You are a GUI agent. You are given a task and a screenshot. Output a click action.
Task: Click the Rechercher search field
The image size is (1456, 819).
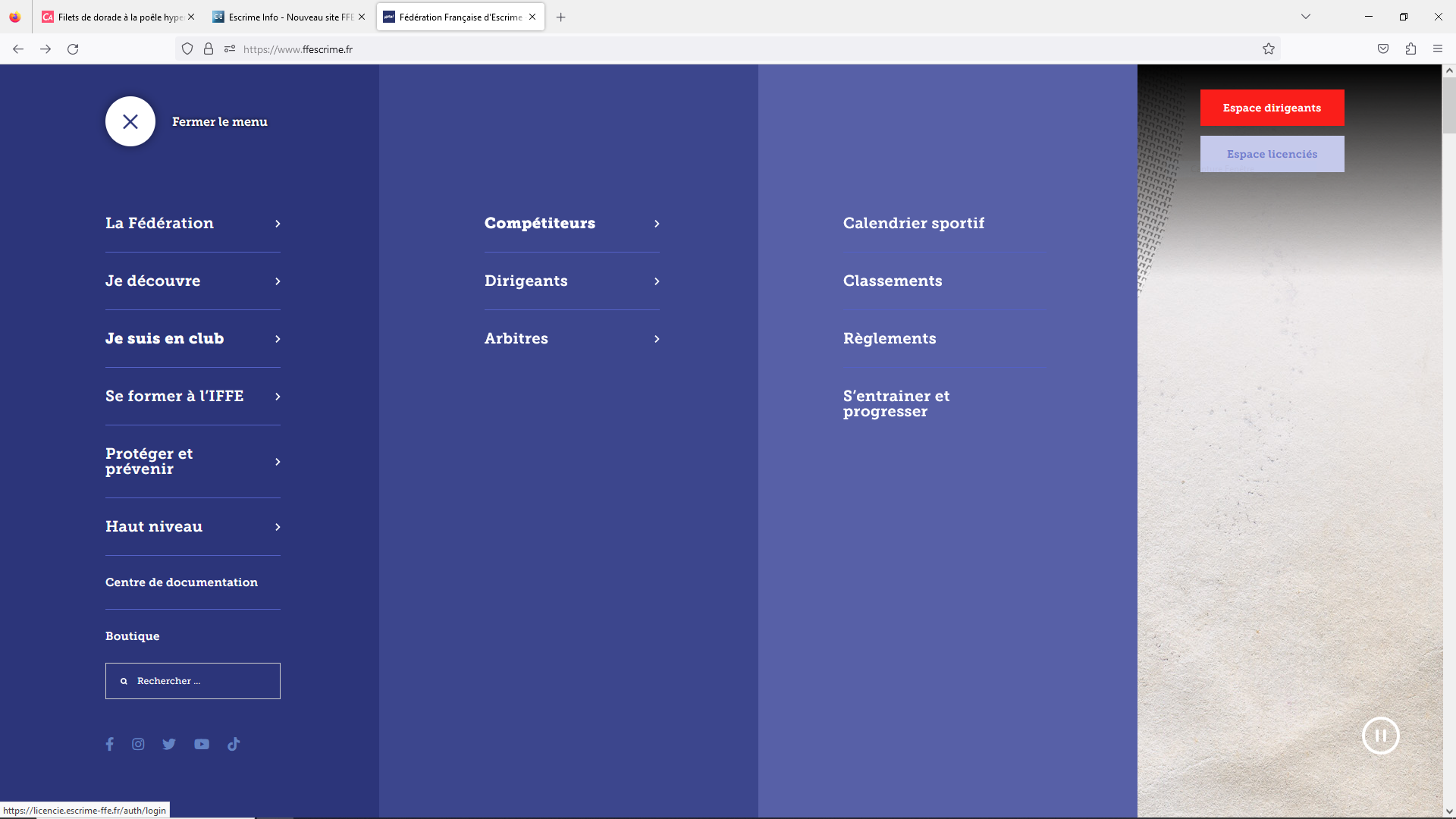click(x=201, y=681)
